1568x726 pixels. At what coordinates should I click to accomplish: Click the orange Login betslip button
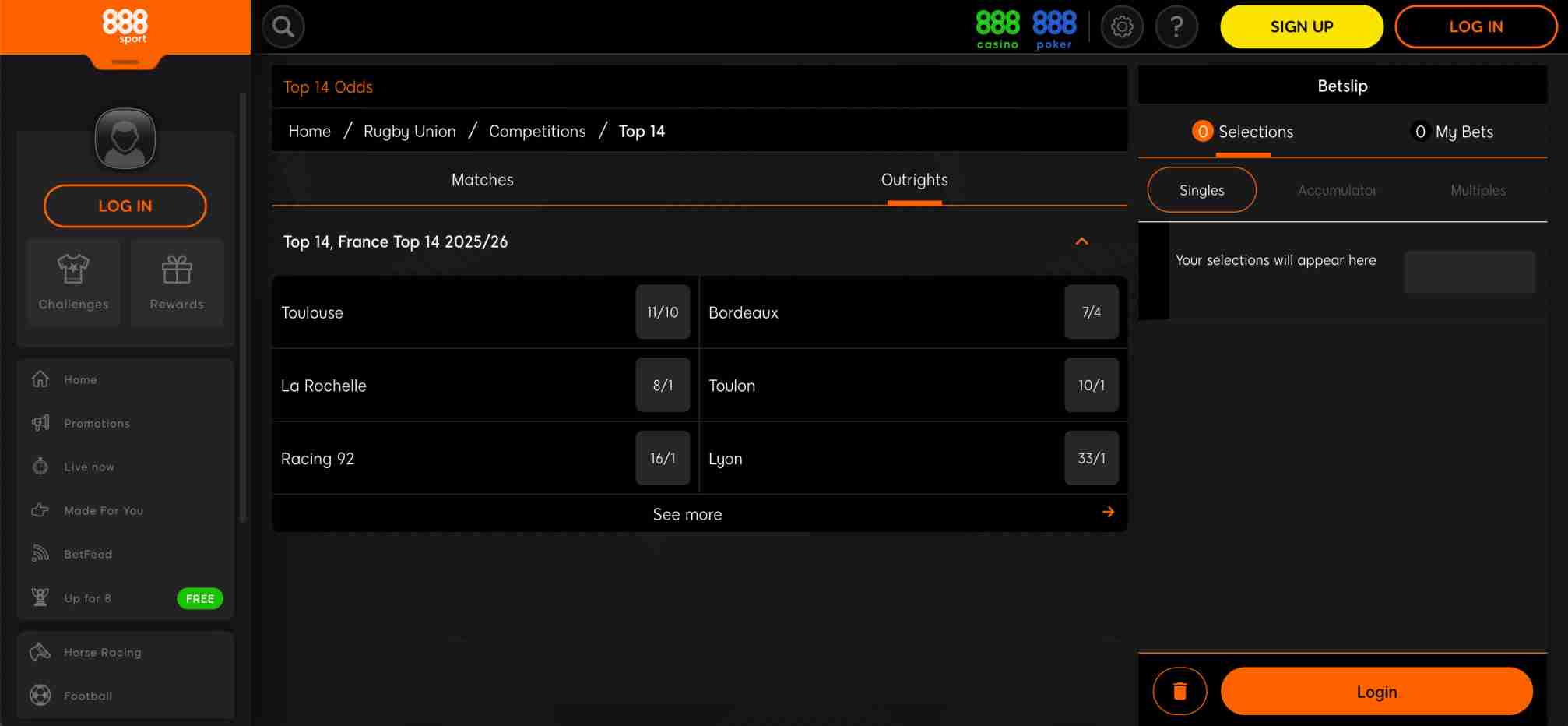point(1376,691)
